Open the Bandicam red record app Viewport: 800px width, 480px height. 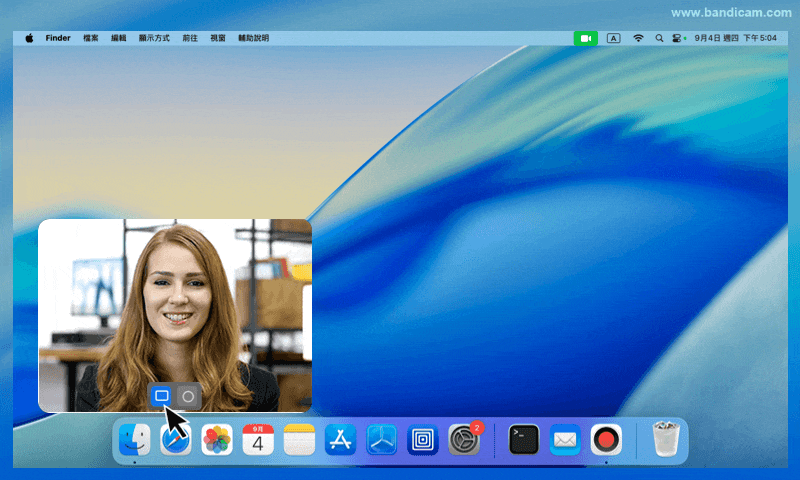coord(605,439)
